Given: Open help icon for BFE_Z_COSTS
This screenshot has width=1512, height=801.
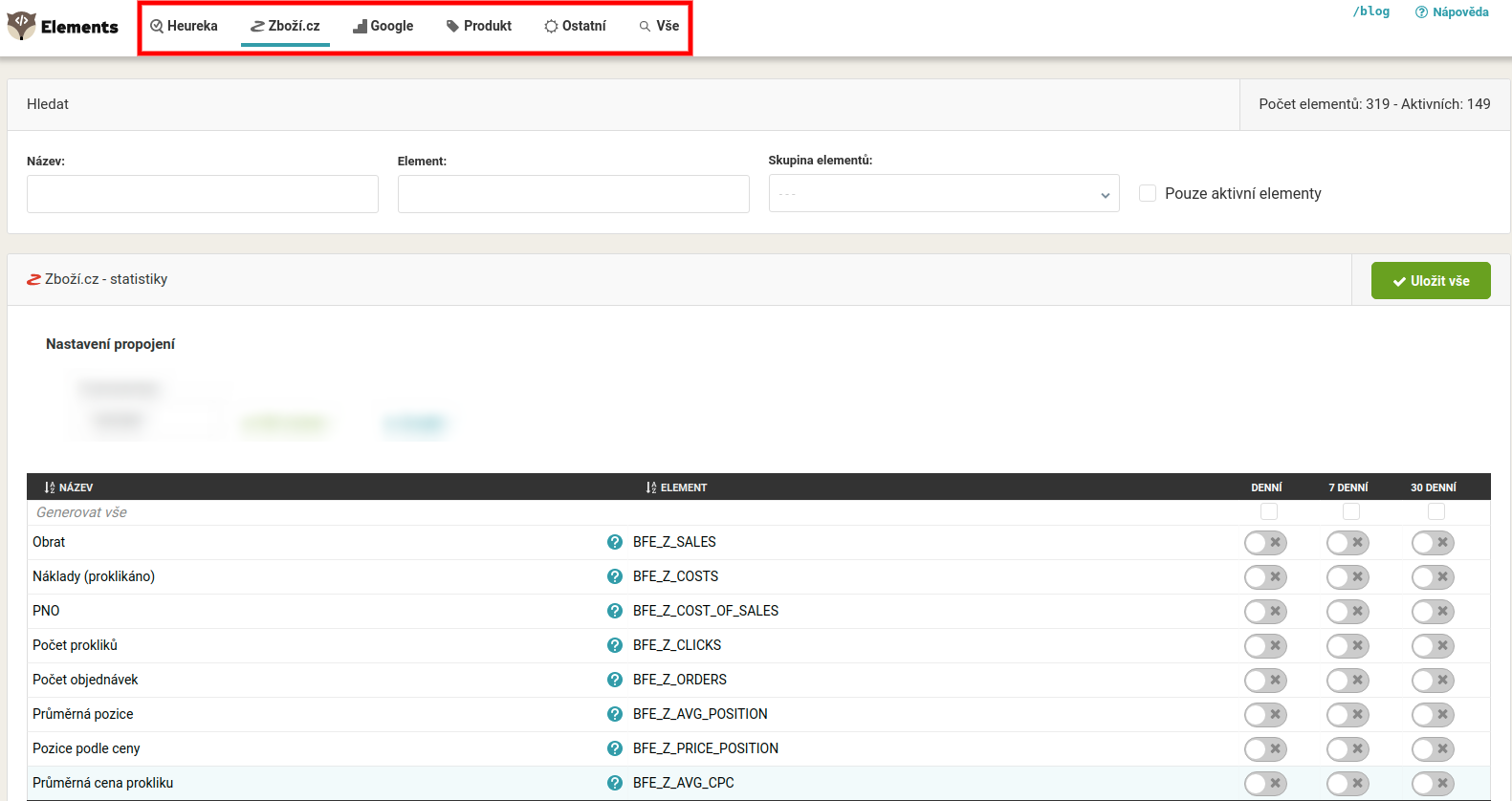Looking at the screenshot, I should pyautogui.click(x=615, y=576).
